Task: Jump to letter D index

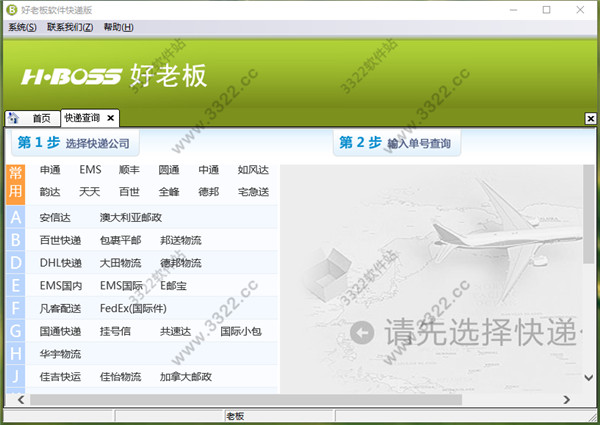Action: click(15, 263)
